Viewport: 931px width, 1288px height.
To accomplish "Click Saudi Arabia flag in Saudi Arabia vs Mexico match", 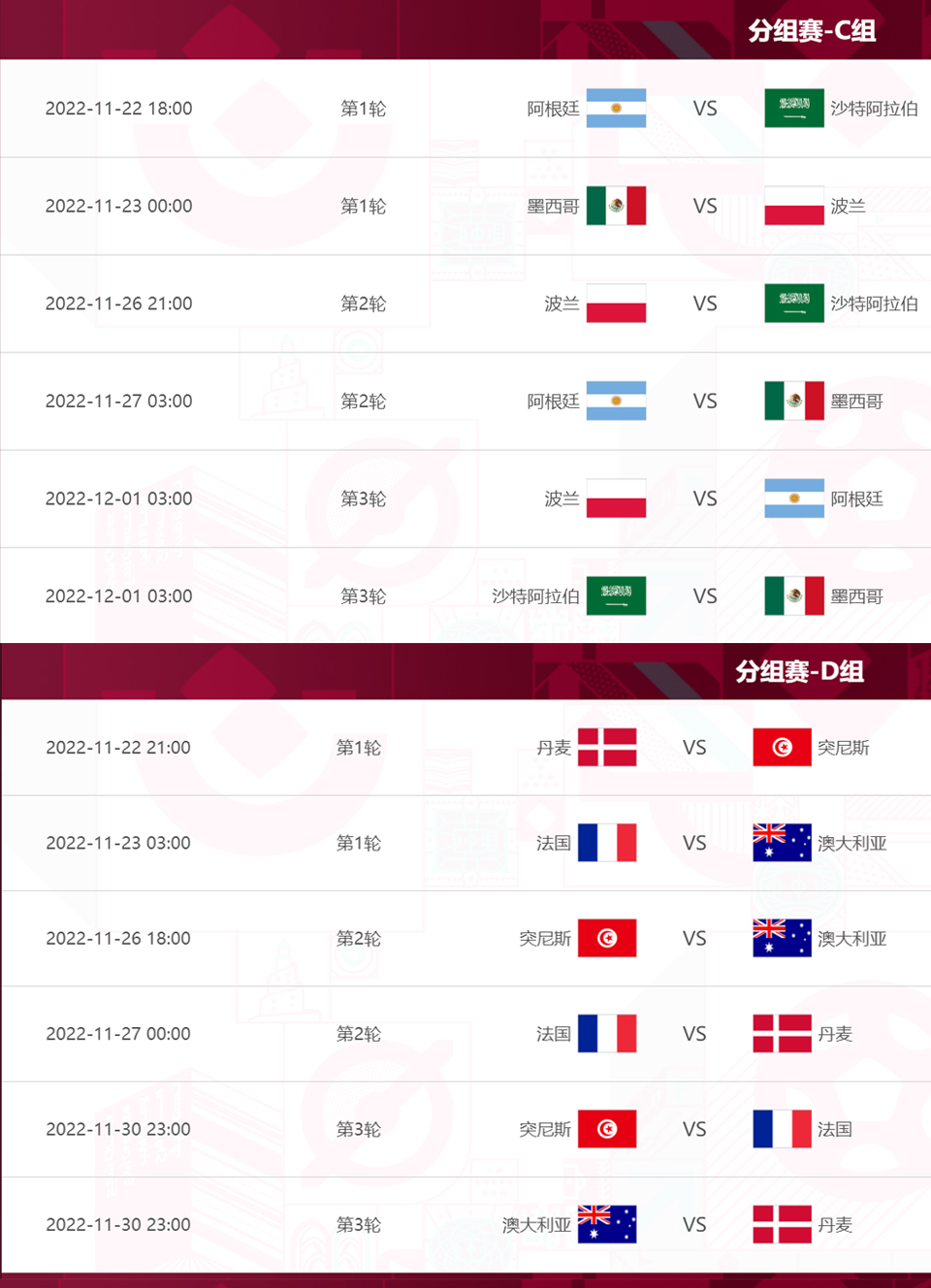I will [x=616, y=596].
